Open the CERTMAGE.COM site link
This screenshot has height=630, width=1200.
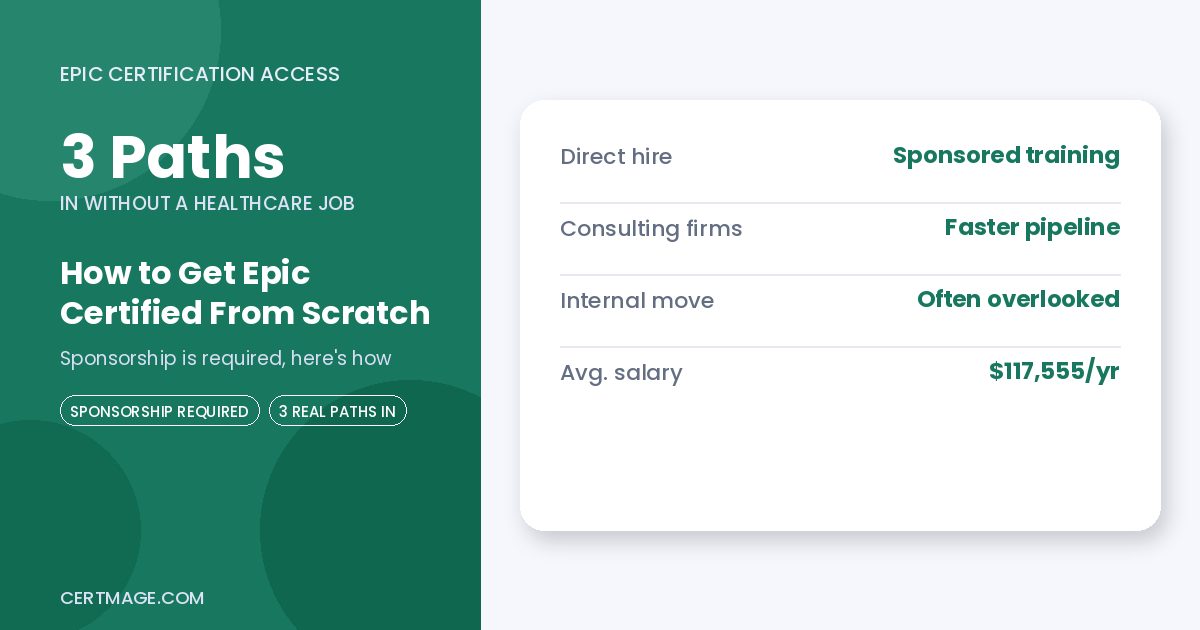(x=132, y=598)
